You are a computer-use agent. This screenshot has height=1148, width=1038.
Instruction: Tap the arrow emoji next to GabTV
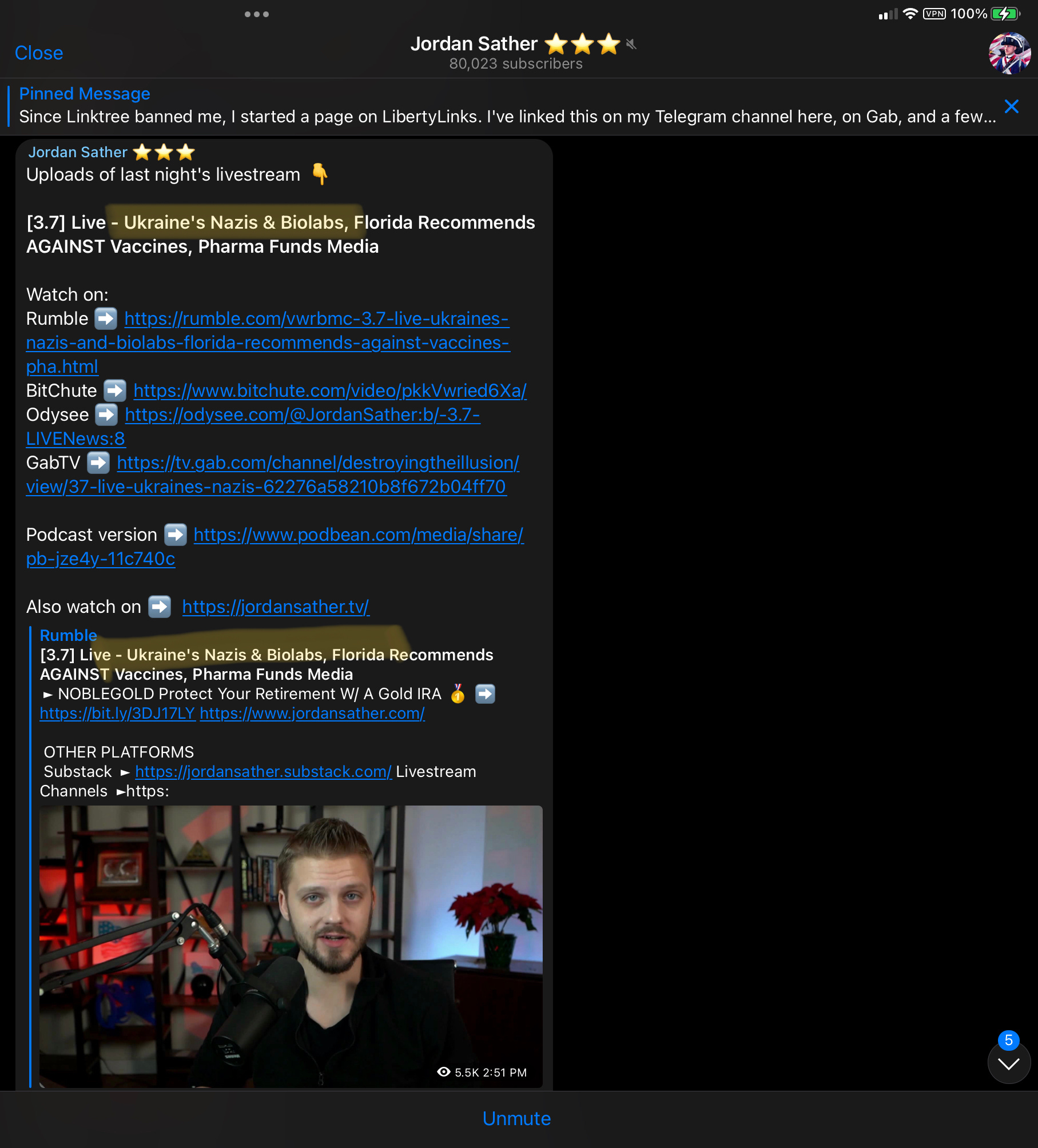click(x=98, y=462)
